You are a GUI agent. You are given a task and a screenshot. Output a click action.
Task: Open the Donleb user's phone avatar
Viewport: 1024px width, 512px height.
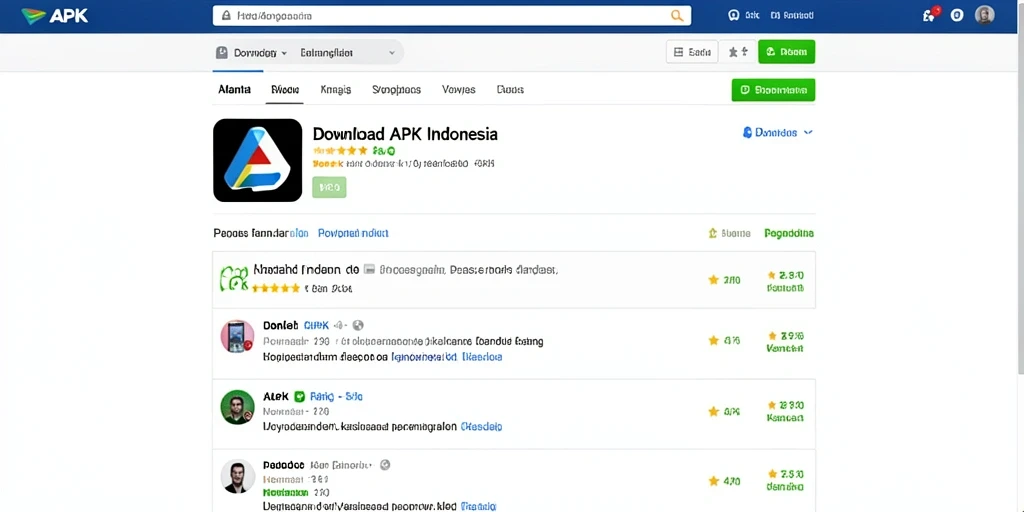coord(237,337)
